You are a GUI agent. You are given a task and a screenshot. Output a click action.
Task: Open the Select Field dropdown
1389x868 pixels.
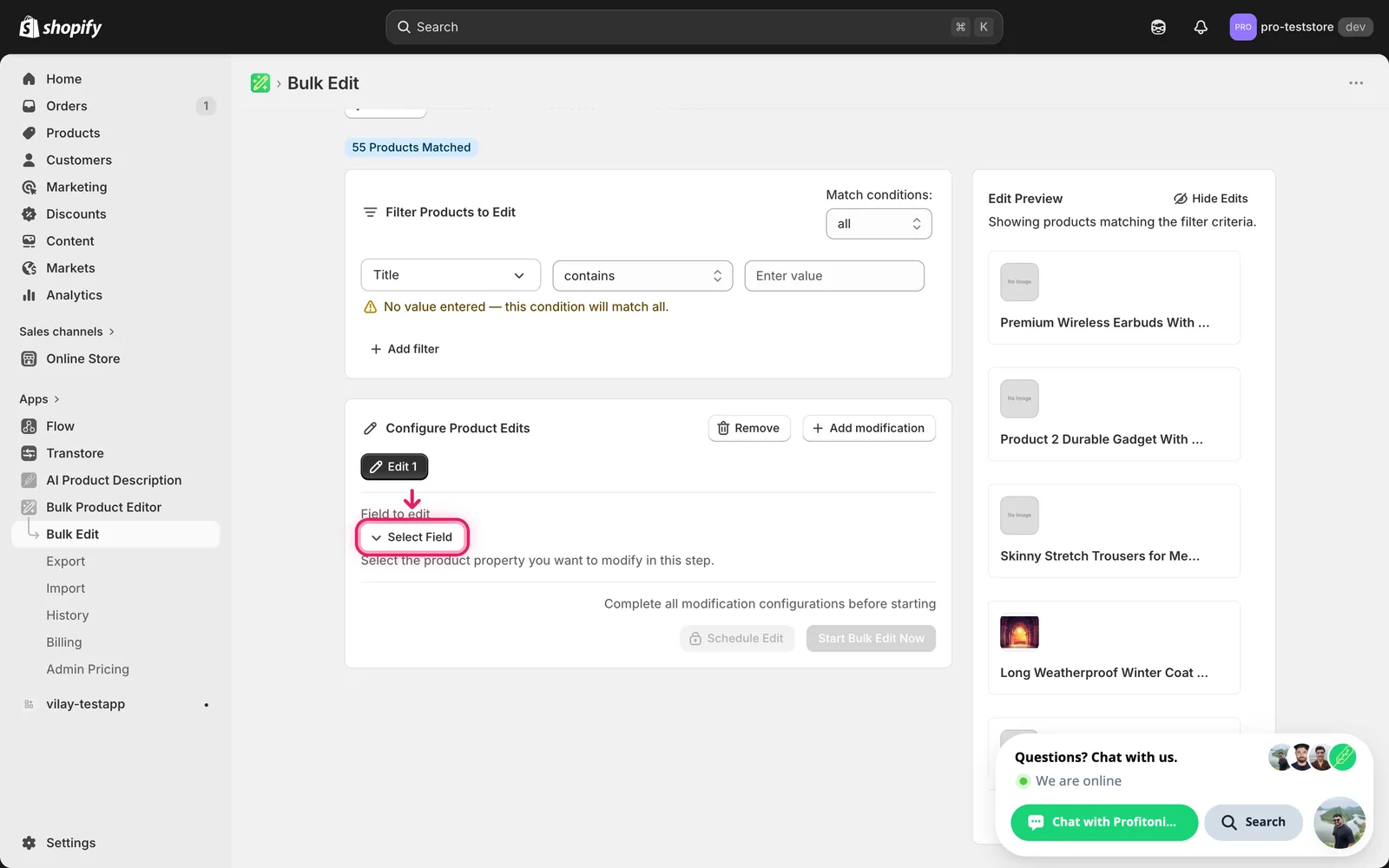(x=412, y=537)
